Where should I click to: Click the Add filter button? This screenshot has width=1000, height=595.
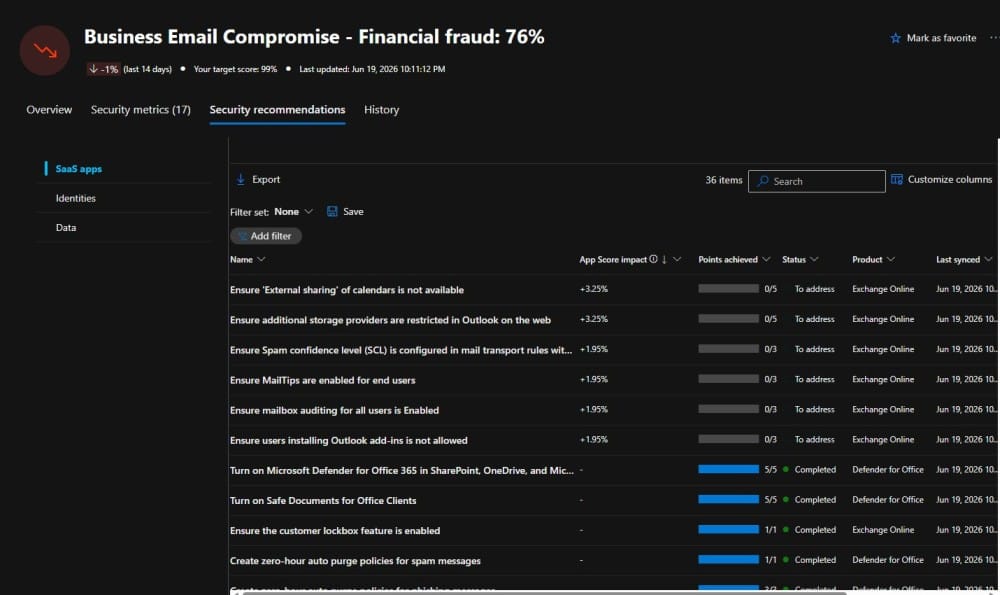265,236
